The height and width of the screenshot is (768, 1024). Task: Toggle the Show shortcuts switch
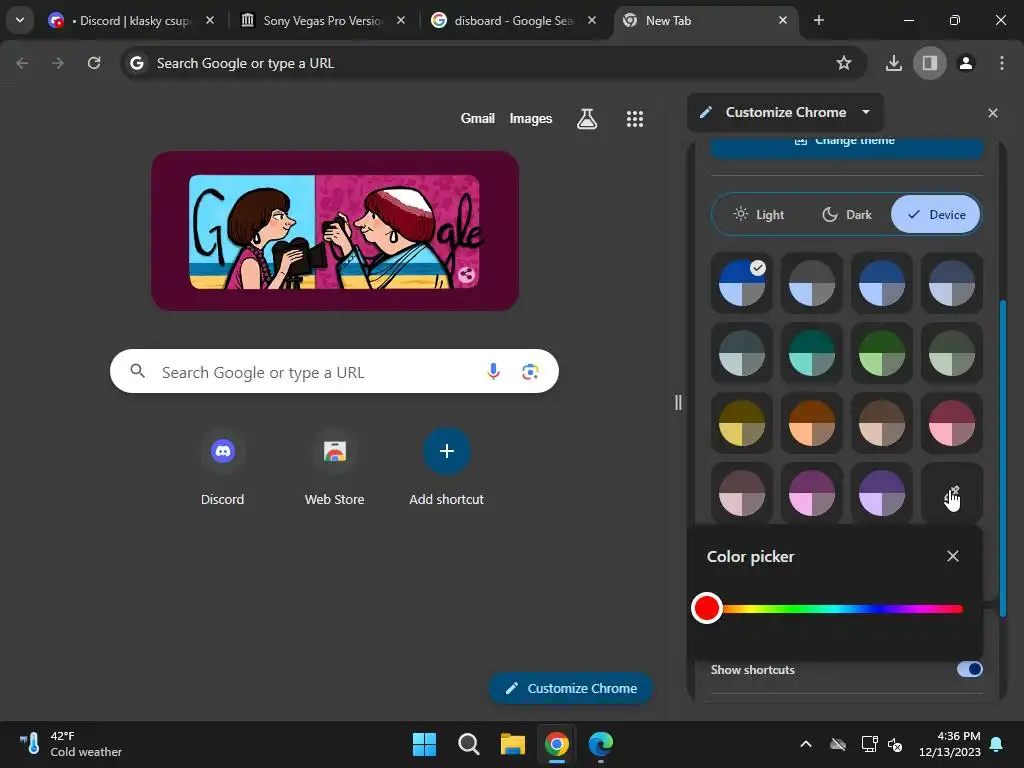pyautogui.click(x=969, y=669)
